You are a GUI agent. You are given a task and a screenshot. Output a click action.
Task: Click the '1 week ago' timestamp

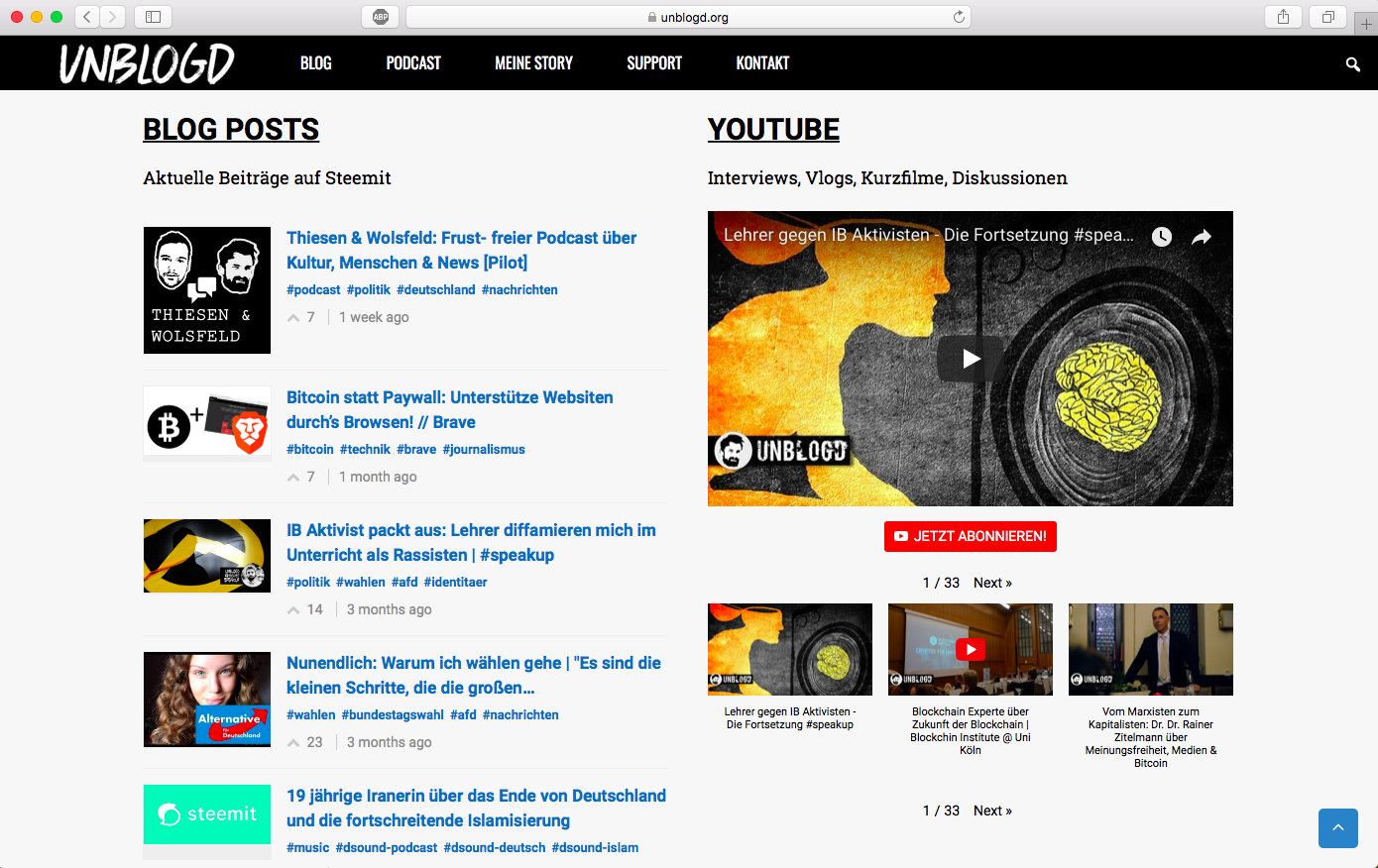(x=374, y=318)
